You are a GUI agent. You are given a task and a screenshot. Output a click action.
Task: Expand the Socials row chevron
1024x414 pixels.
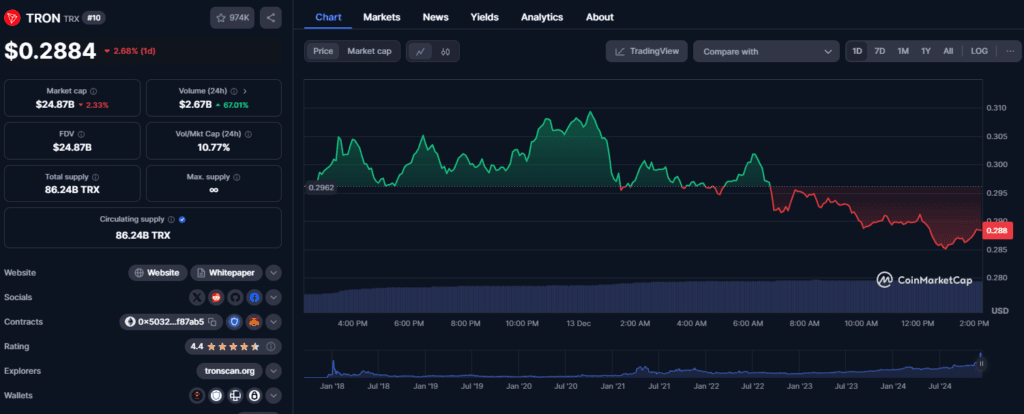coord(274,297)
